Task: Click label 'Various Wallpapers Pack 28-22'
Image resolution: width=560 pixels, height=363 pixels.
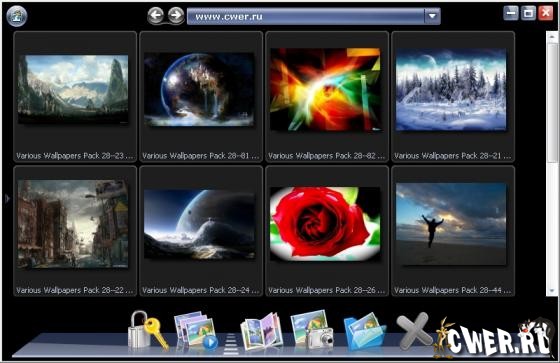Action: 75,290
